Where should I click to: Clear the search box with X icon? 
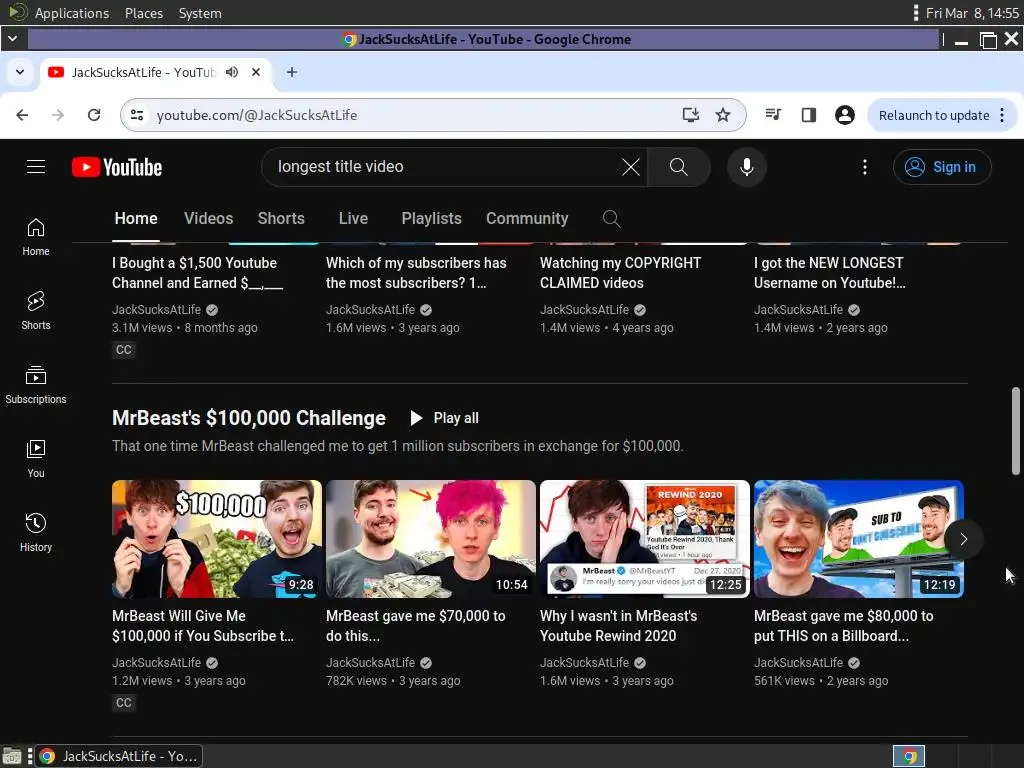630,167
